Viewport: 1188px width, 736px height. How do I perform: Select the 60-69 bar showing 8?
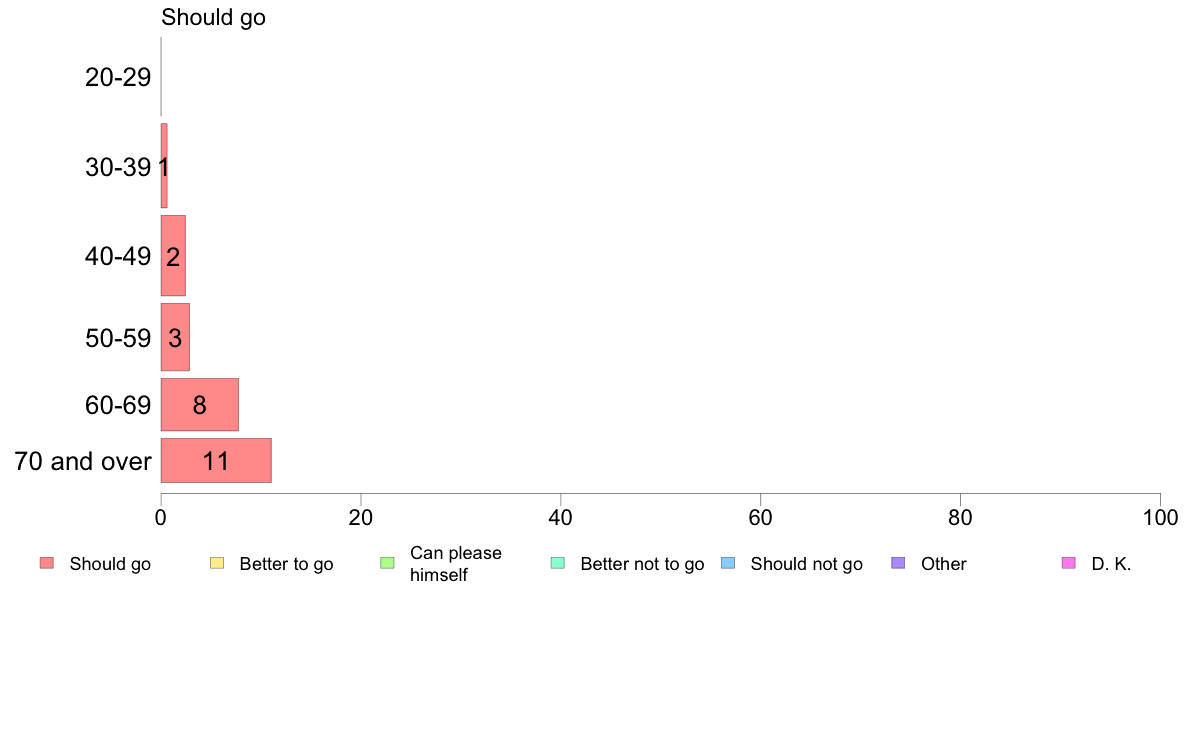point(200,405)
